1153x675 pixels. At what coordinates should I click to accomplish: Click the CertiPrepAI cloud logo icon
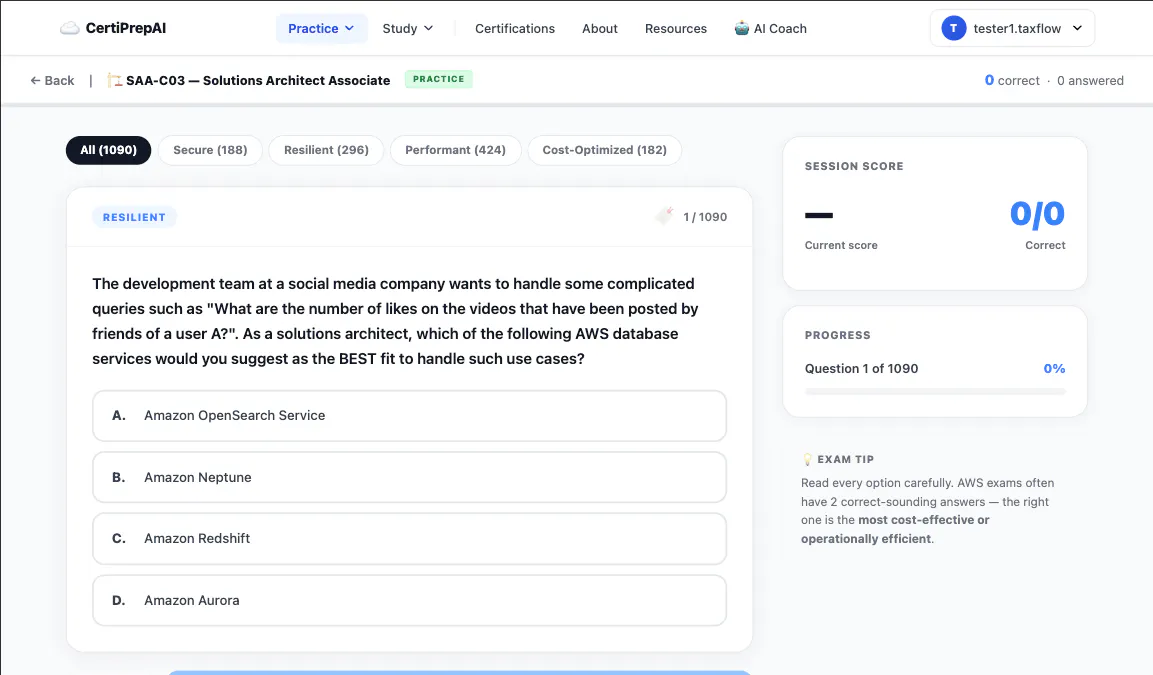click(x=69, y=28)
